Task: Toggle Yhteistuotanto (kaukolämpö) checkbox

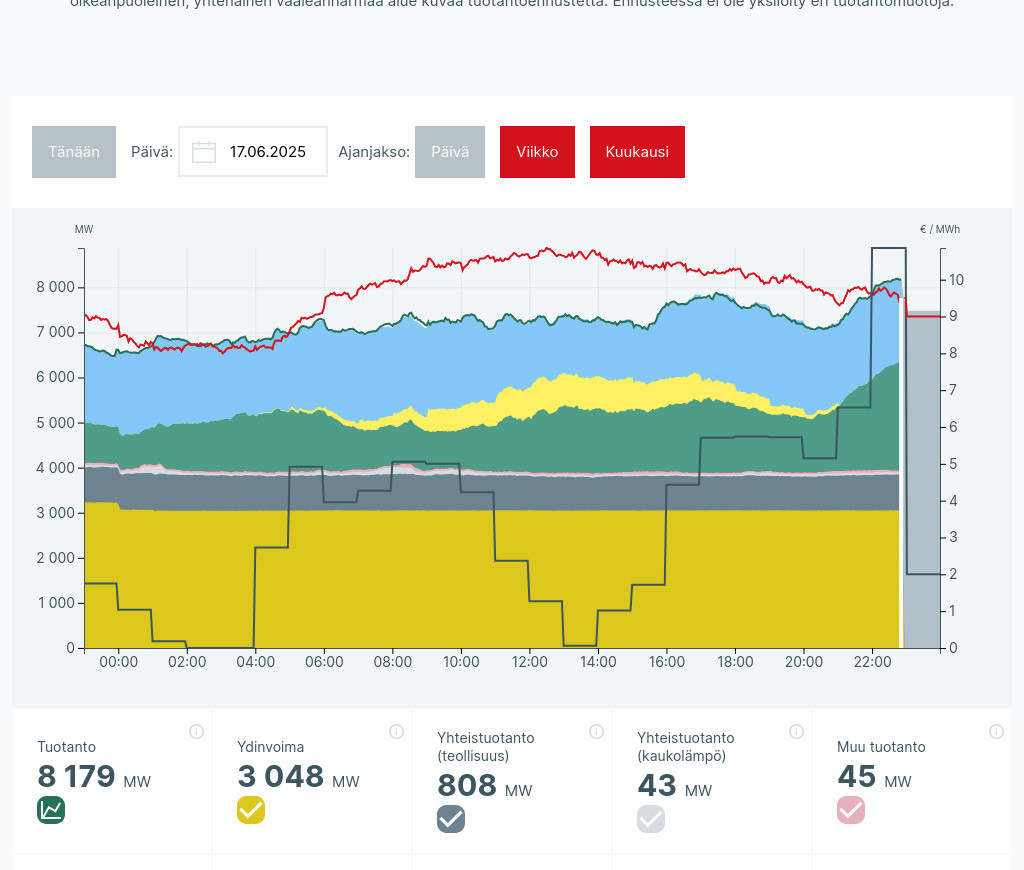Action: 651,819
